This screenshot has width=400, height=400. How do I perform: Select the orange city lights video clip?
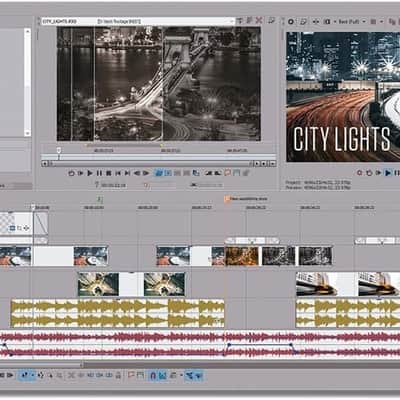click(242, 256)
